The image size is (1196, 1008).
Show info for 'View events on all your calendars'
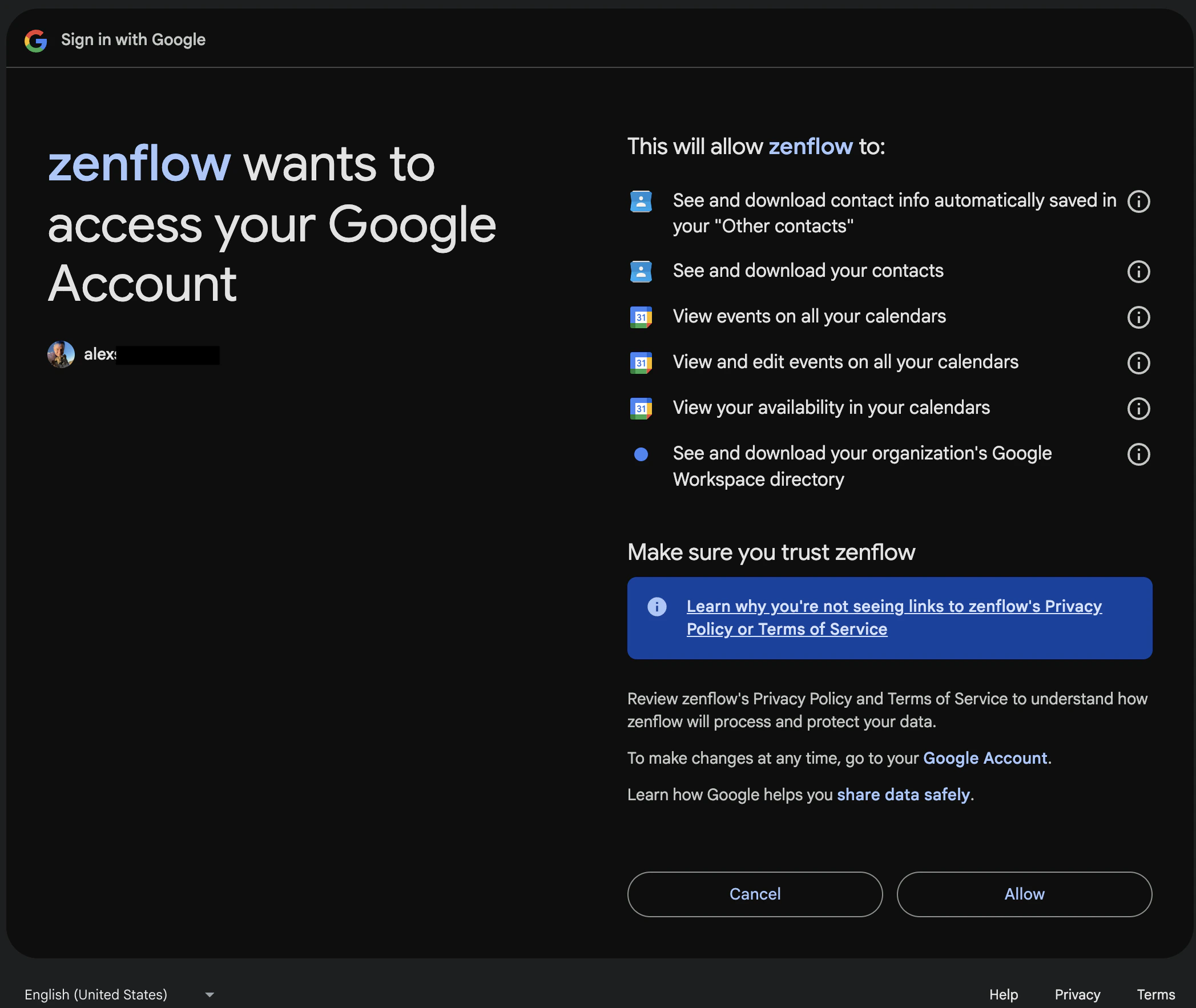1138,317
